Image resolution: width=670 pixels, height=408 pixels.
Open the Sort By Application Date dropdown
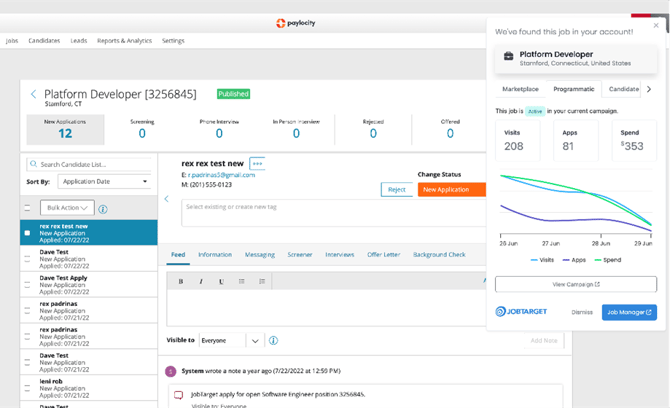(x=102, y=182)
